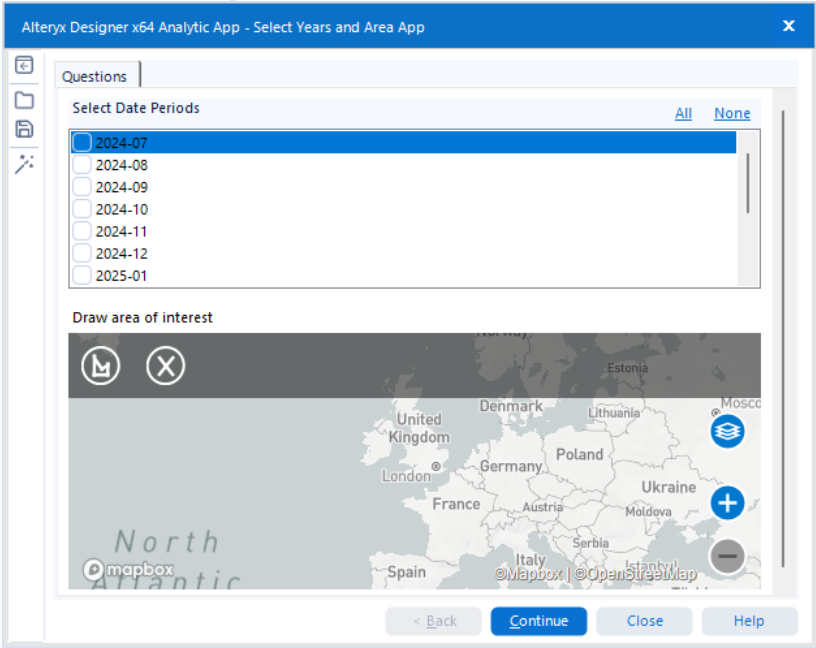
Task: Click the magic wand icon
Action: 24,164
